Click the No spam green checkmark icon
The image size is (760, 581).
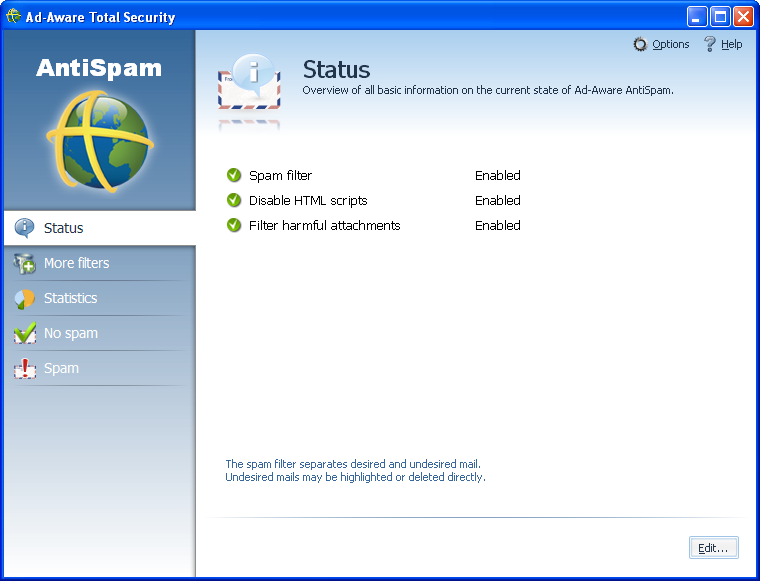[x=25, y=333]
